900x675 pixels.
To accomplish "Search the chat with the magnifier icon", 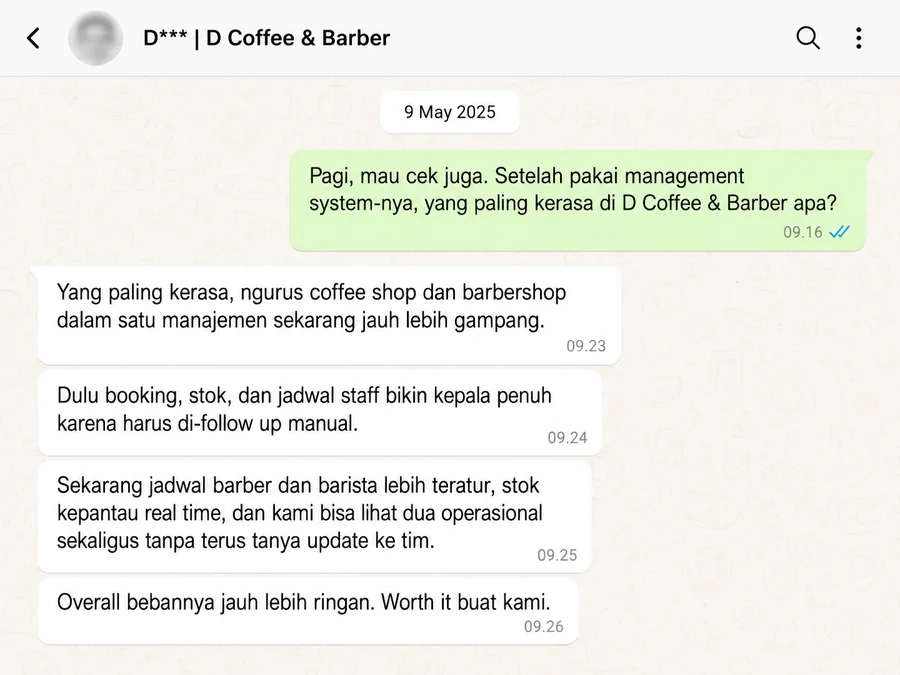I will tap(808, 38).
